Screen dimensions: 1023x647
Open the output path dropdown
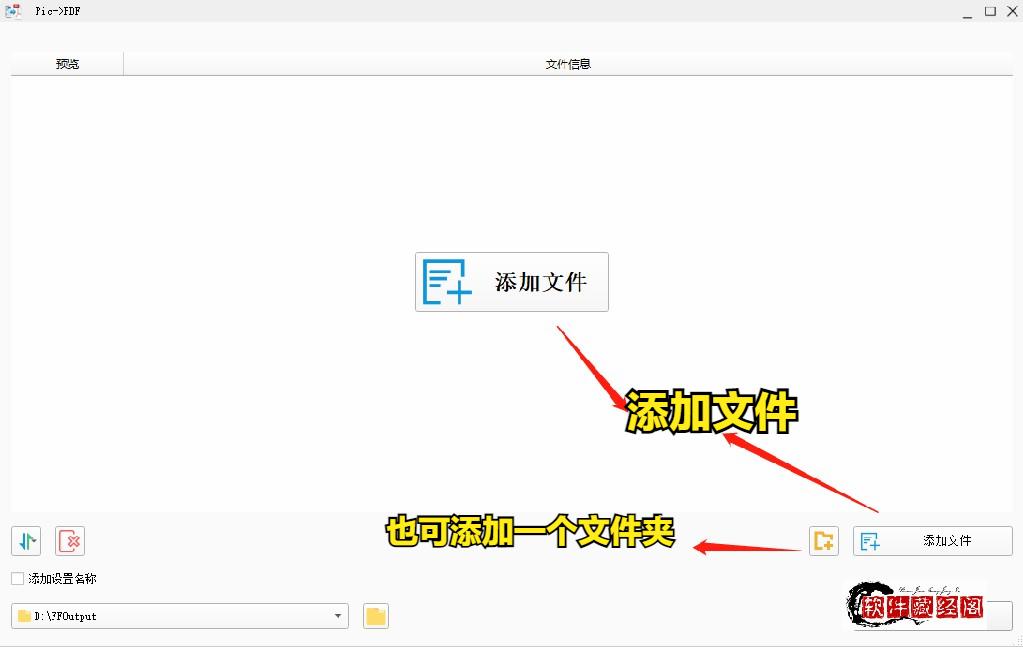337,616
